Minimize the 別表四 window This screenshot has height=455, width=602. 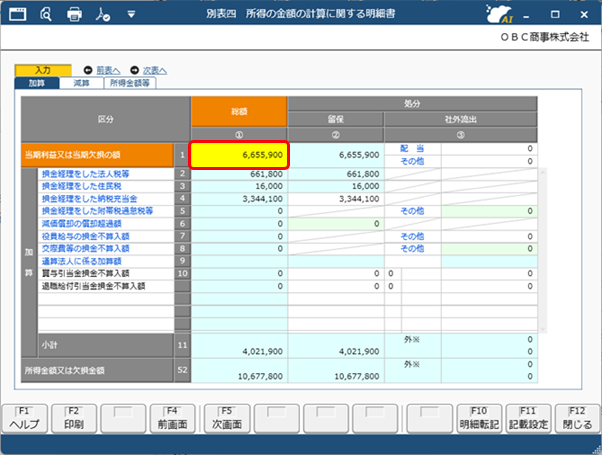point(526,15)
